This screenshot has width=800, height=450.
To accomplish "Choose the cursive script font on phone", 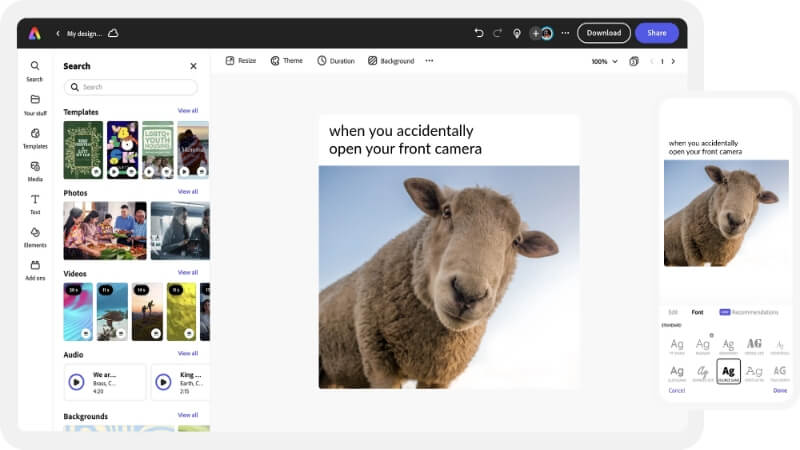I will pos(703,371).
